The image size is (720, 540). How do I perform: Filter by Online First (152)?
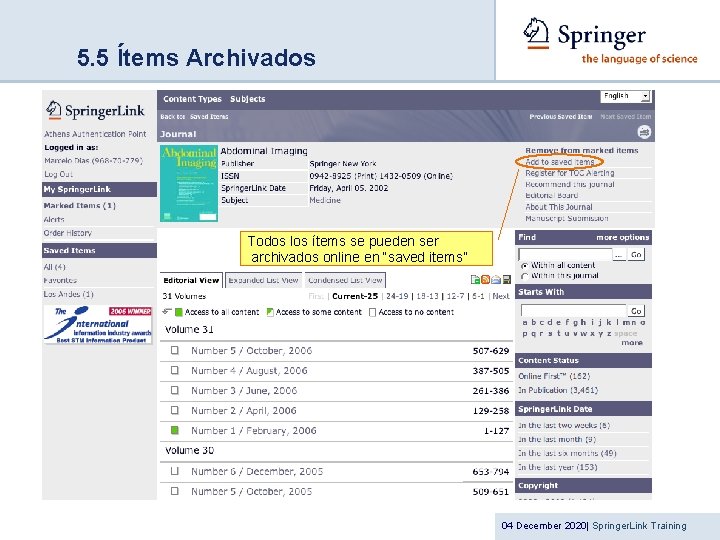coord(554,376)
